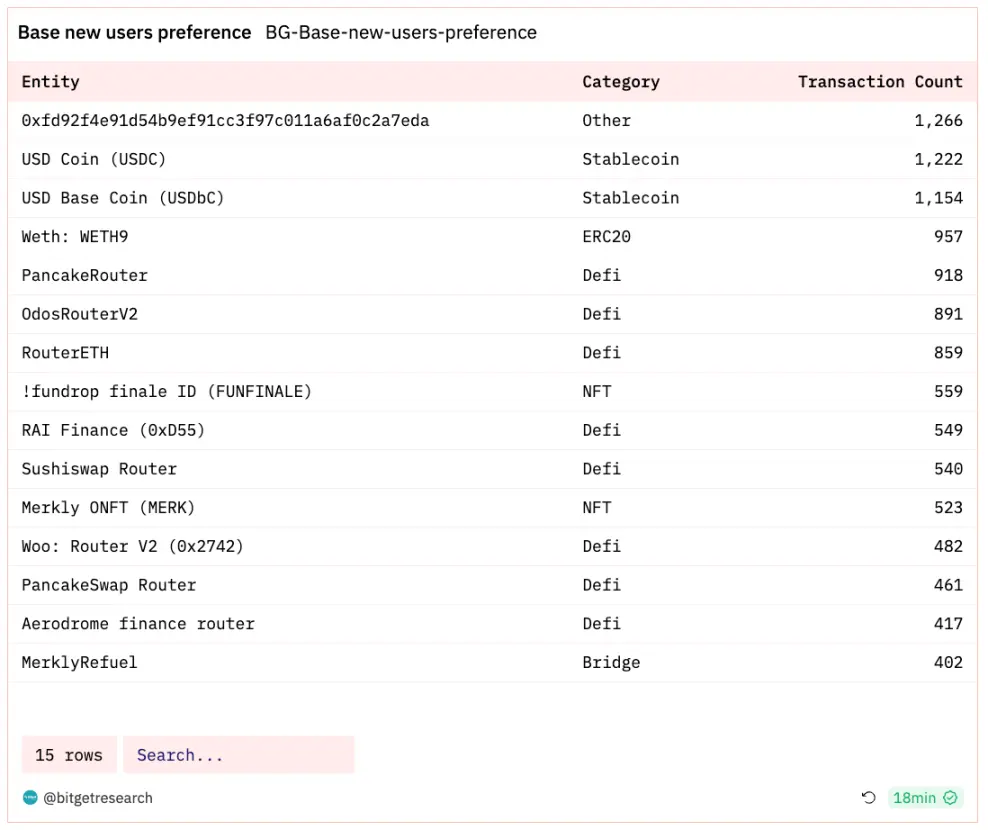Screen dimensions: 988x830
Task: Click the 523 transaction count
Action: click(948, 507)
